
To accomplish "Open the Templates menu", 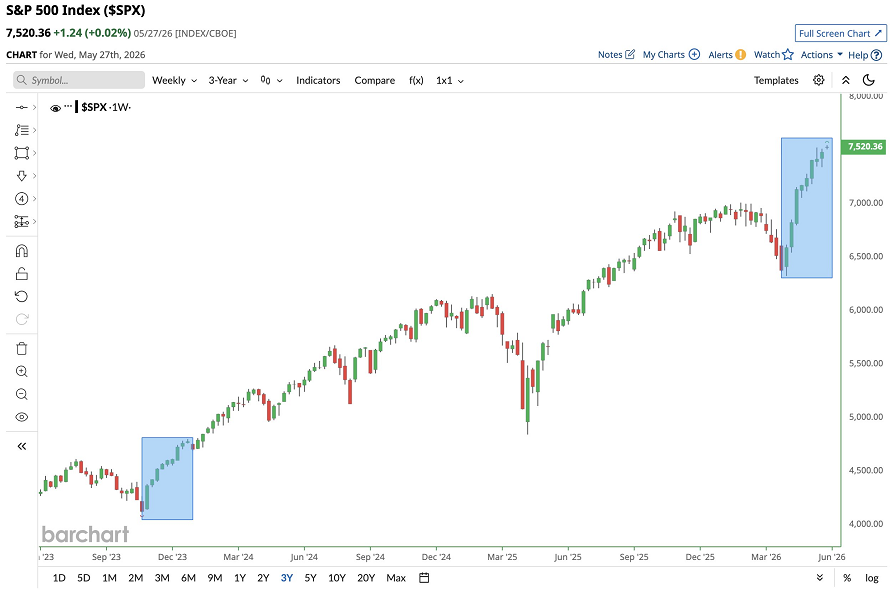I will tap(776, 80).
